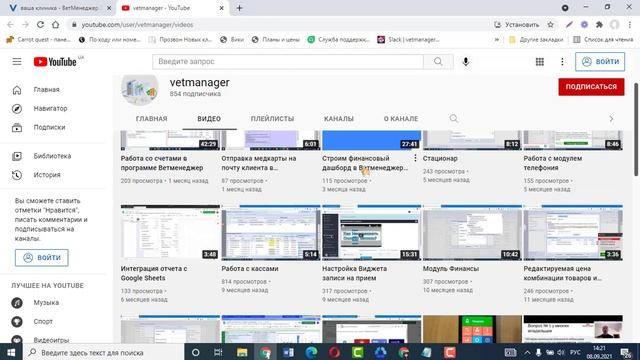Open the Работа с кассами video thumbnail
Screen dimensions: 640x360
pyautogui.click(x=271, y=233)
